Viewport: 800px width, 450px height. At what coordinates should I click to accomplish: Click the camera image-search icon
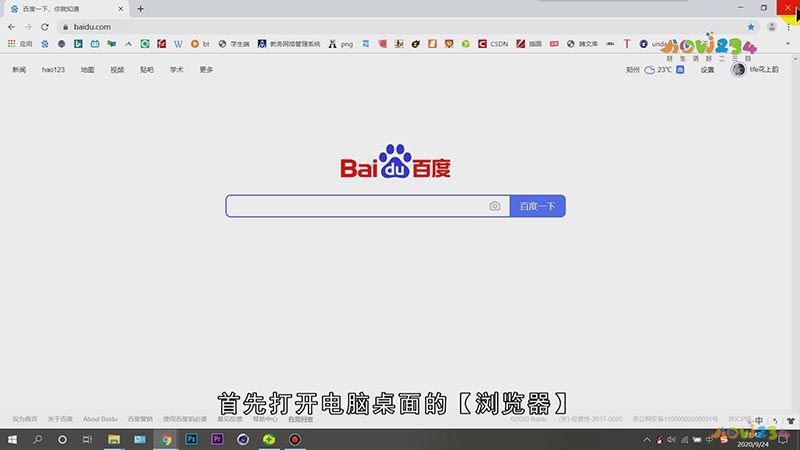[x=494, y=206]
